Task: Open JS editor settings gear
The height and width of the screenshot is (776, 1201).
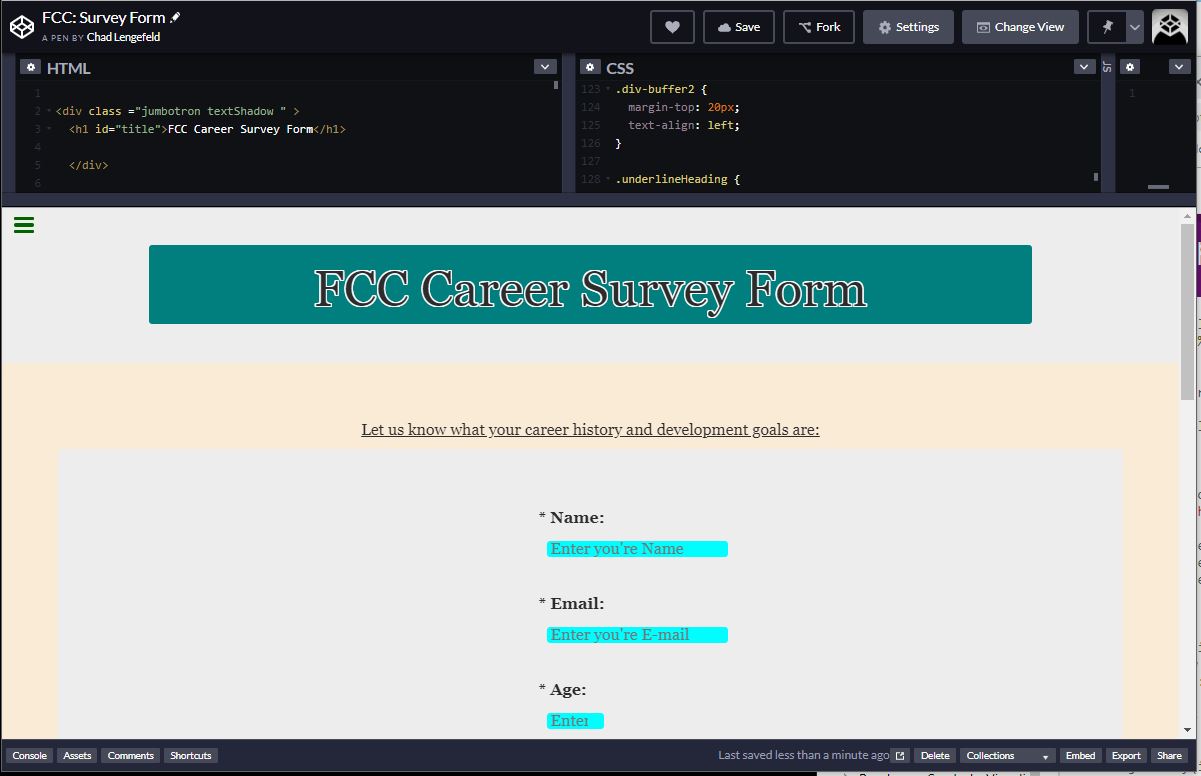Action: [x=1130, y=67]
